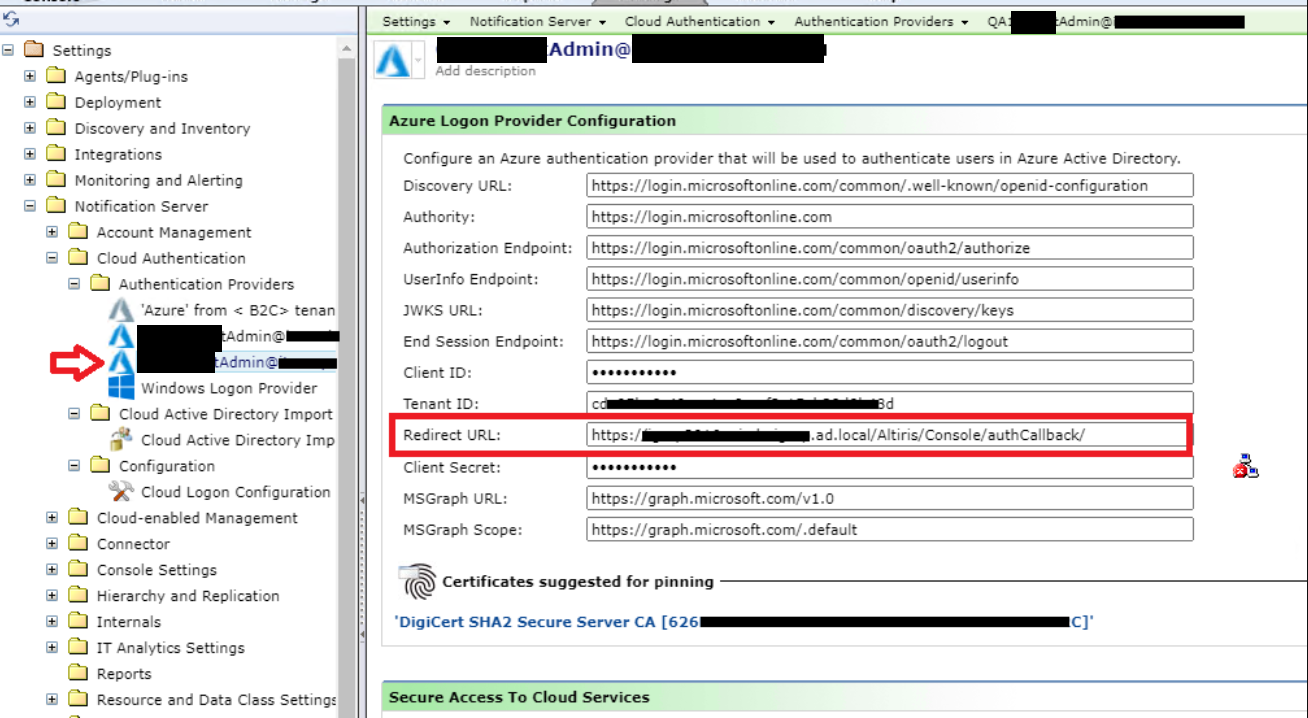This screenshot has width=1308, height=718.
Task: Select Cloud Logon Configuration in the tree
Action: [x=235, y=492]
